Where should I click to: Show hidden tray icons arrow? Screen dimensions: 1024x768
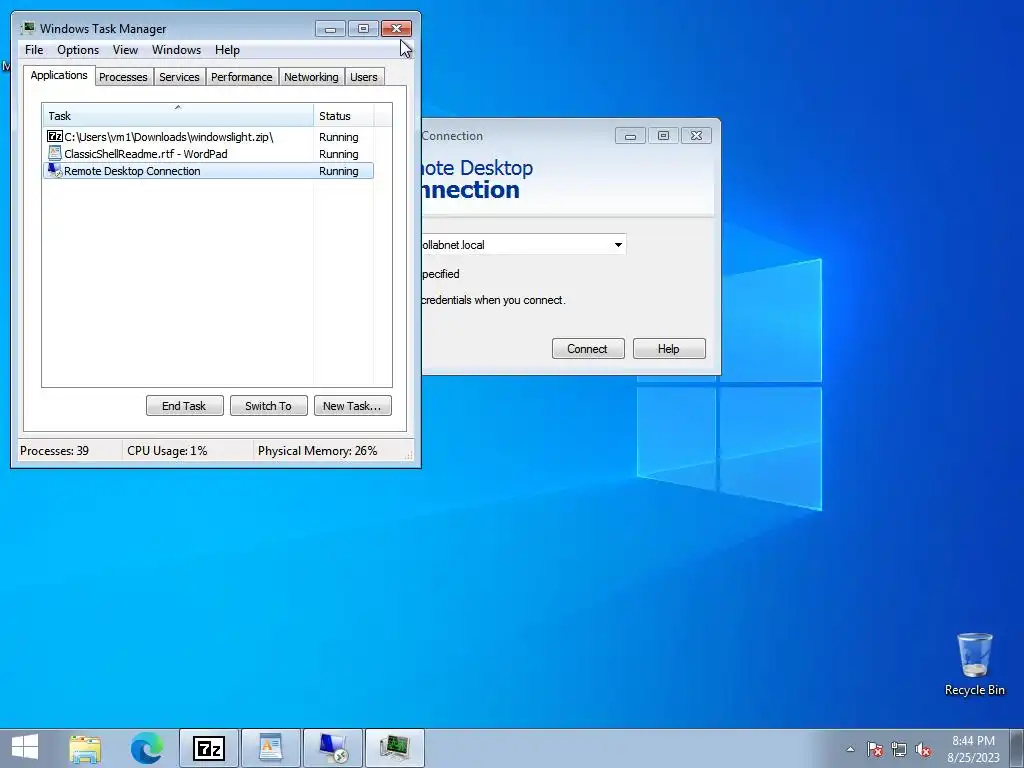tap(850, 749)
